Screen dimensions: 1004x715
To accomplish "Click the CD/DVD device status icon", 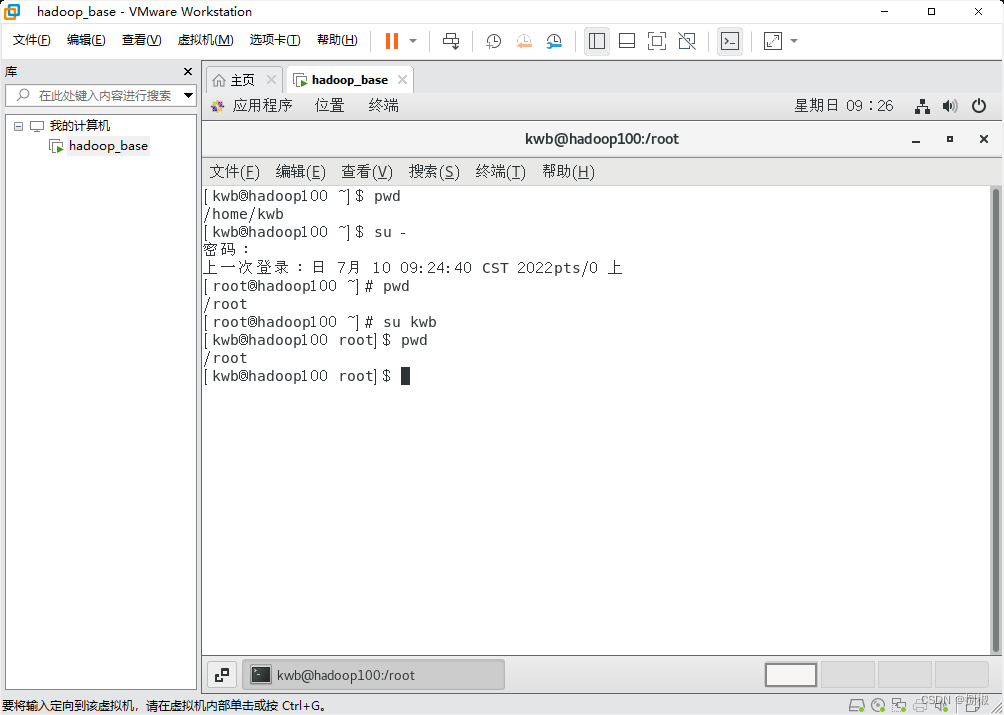I will click(878, 705).
